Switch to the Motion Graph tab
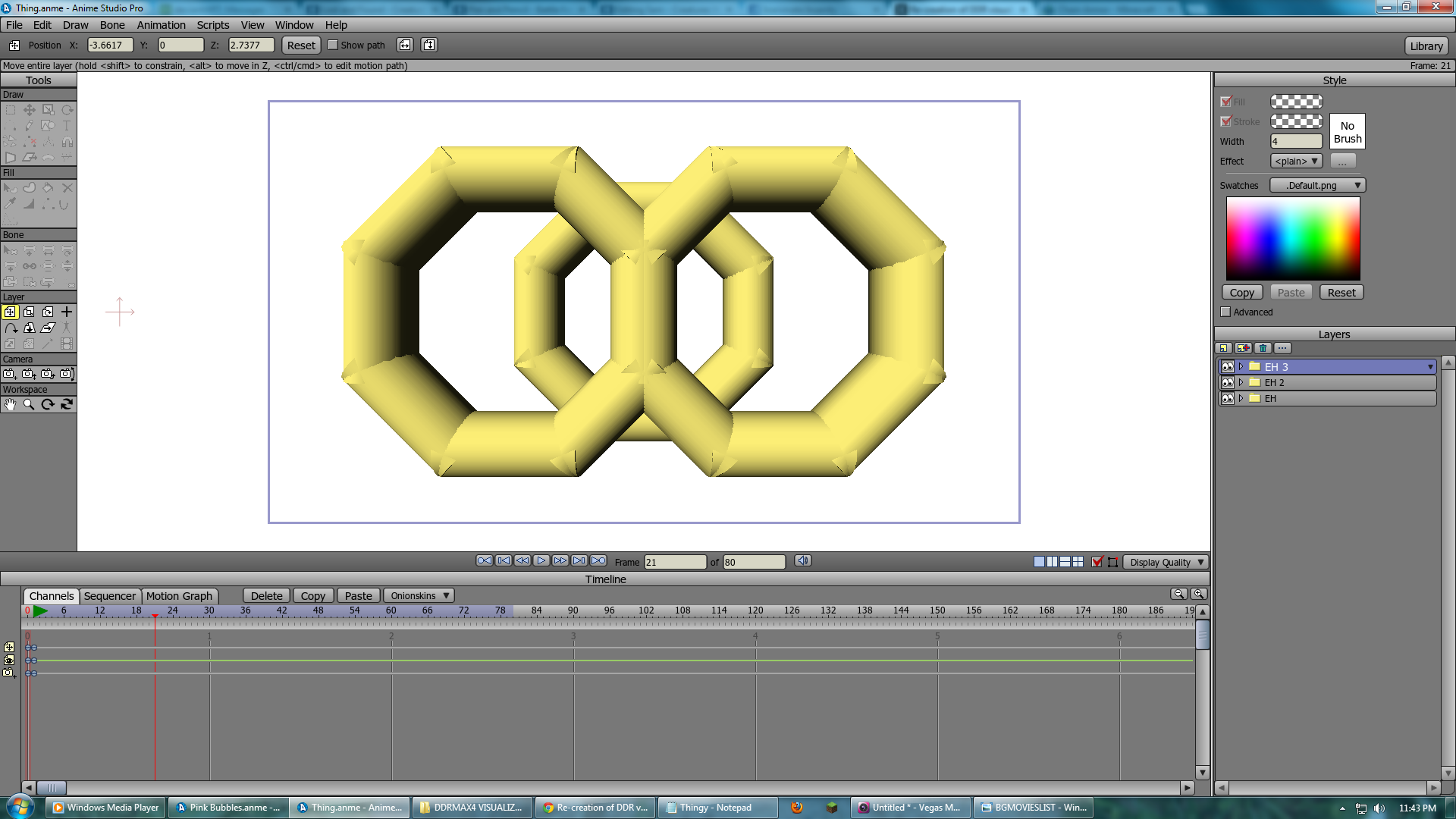The width and height of the screenshot is (1456, 819). [179, 596]
